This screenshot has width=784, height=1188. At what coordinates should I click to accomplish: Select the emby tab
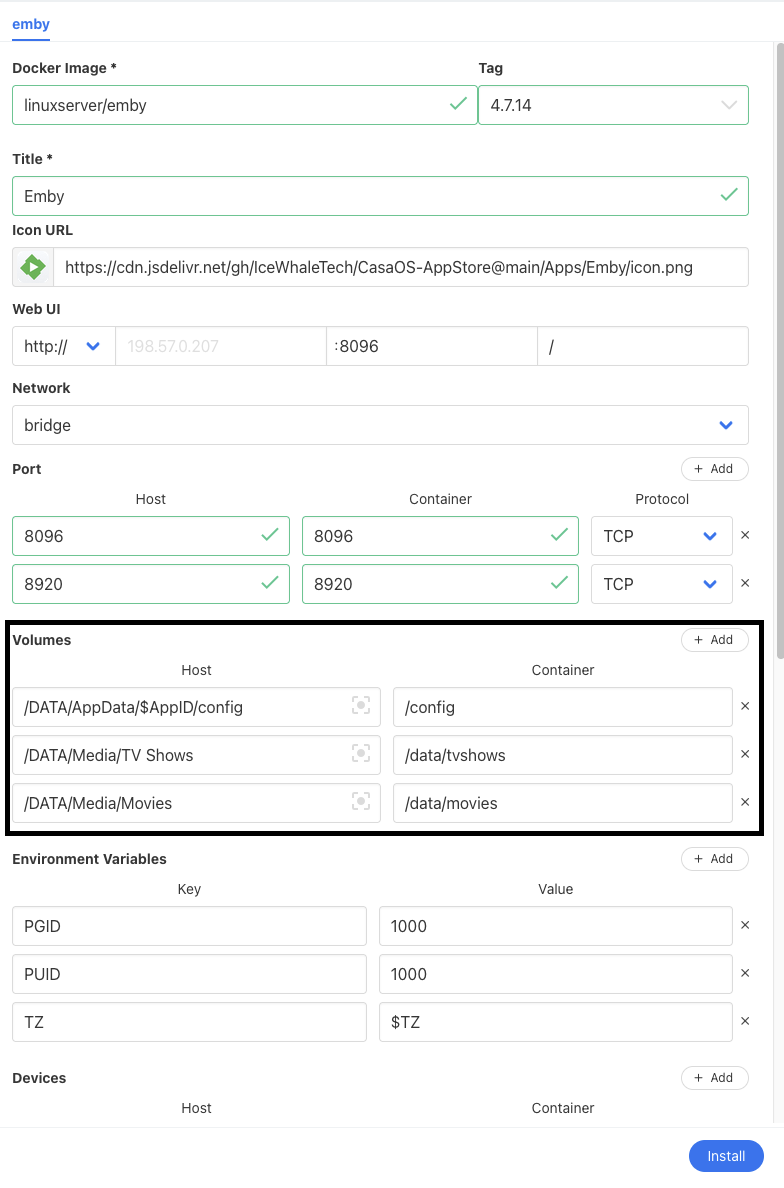(x=31, y=24)
